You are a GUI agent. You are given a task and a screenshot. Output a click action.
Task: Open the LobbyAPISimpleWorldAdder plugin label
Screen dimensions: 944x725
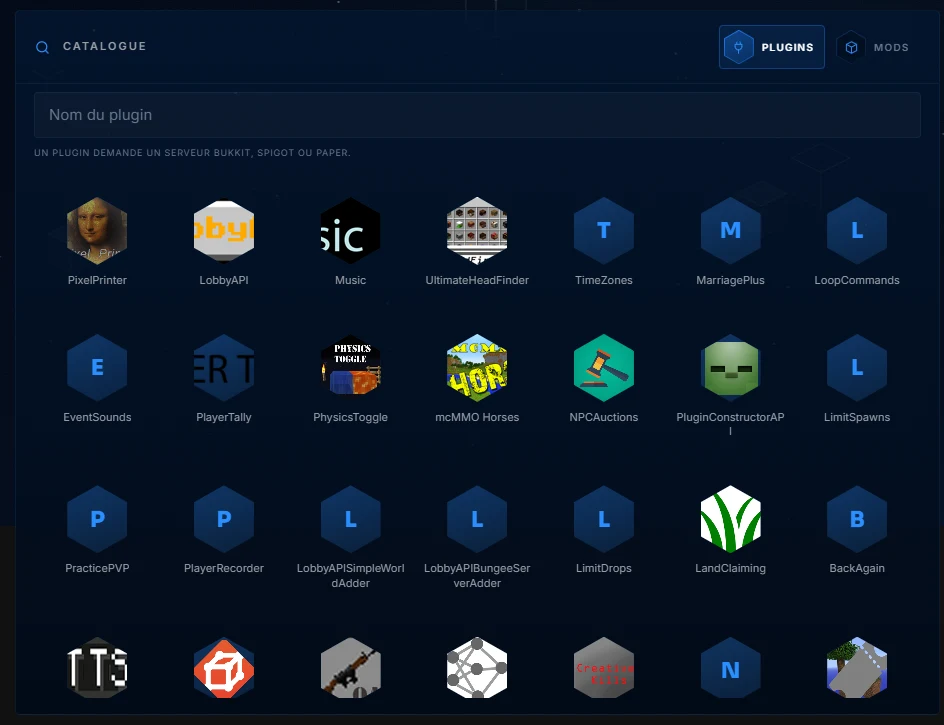pos(350,576)
